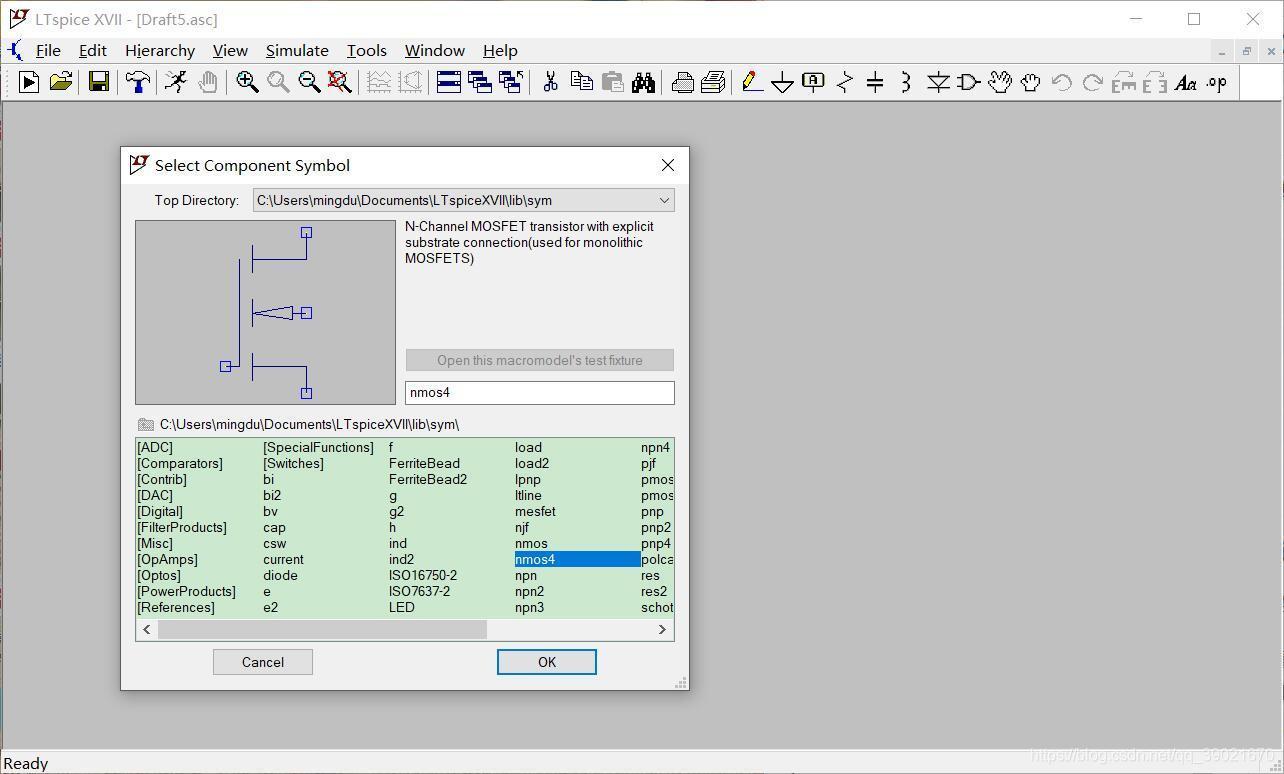1284x774 pixels.
Task: Select the Place Capacitor tool
Action: point(875,82)
